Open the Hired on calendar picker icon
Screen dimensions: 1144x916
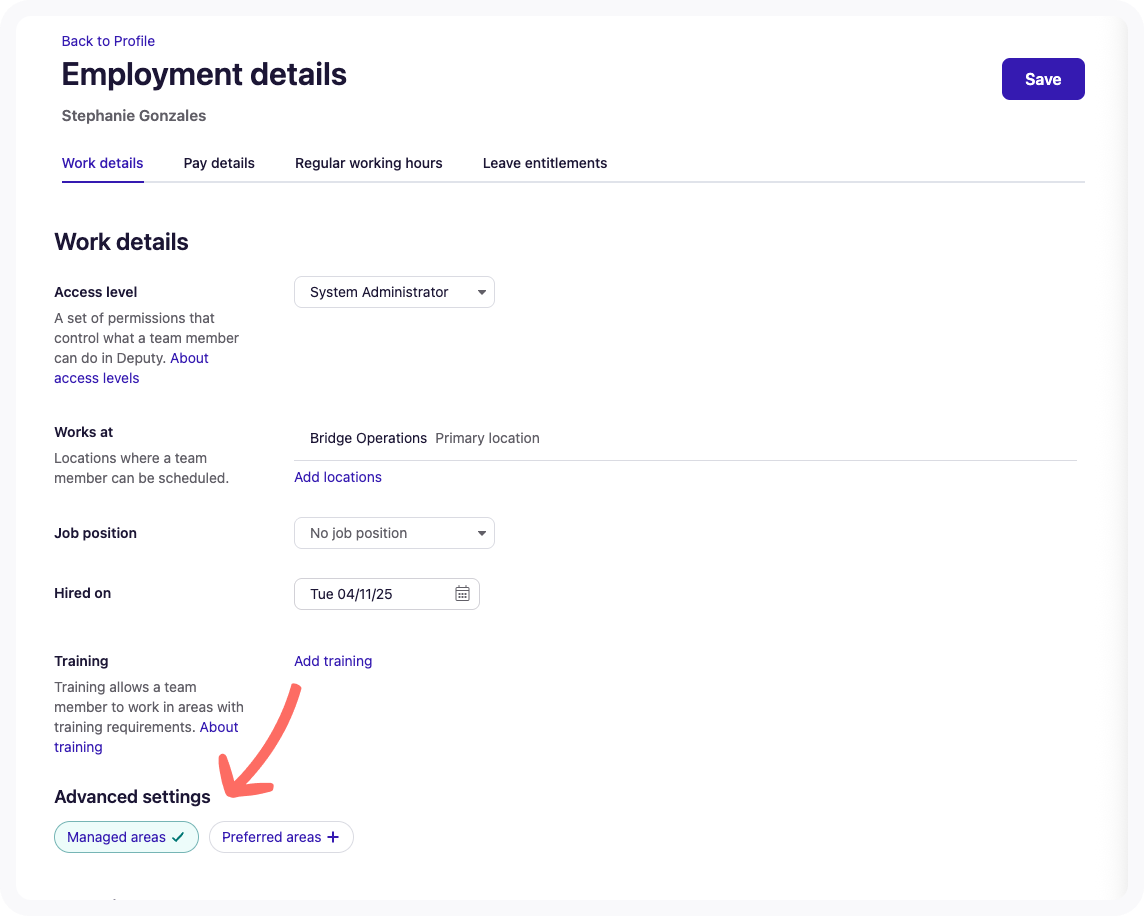click(462, 593)
